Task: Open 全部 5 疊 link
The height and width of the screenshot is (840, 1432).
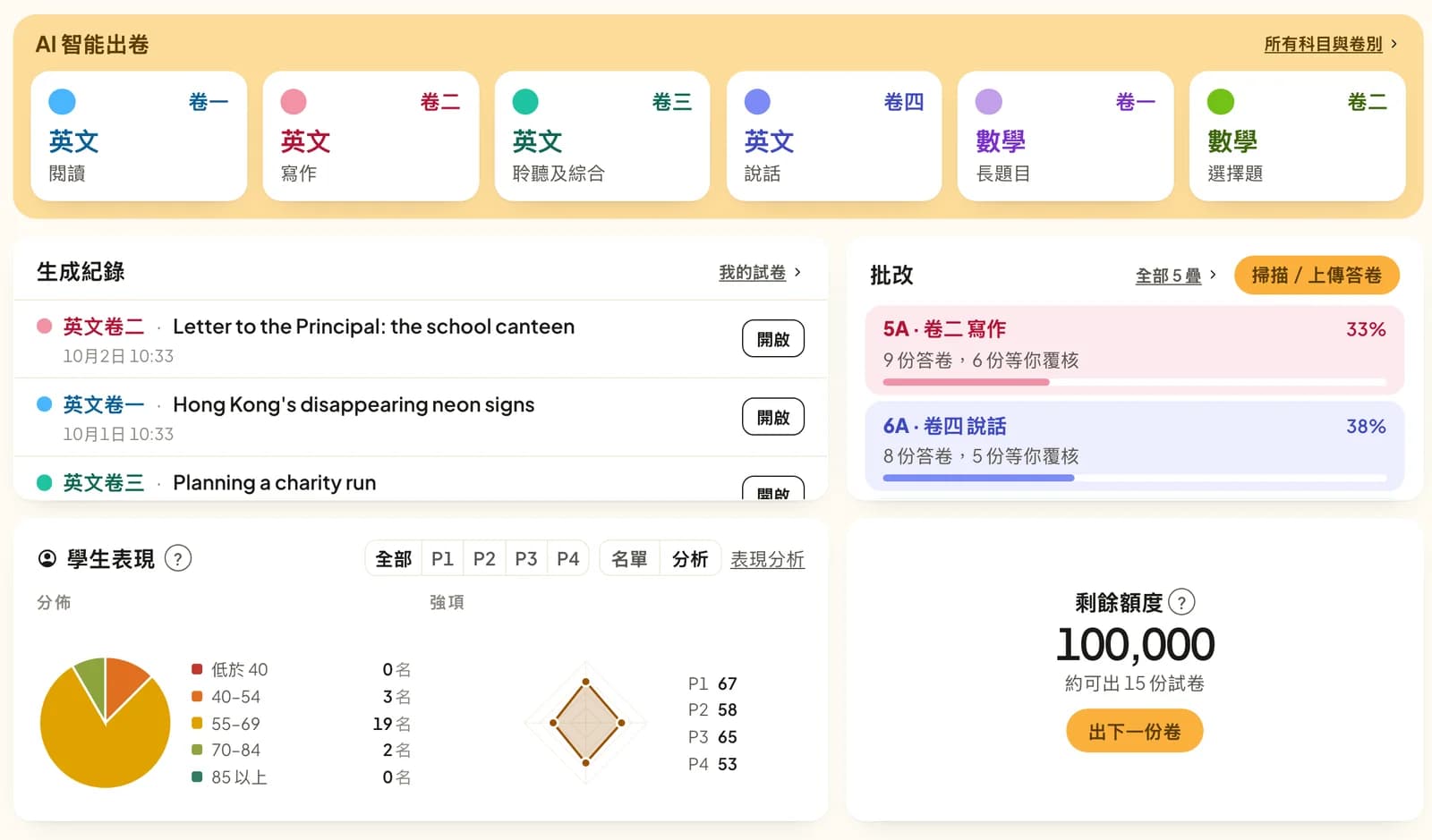Action: click(1168, 276)
